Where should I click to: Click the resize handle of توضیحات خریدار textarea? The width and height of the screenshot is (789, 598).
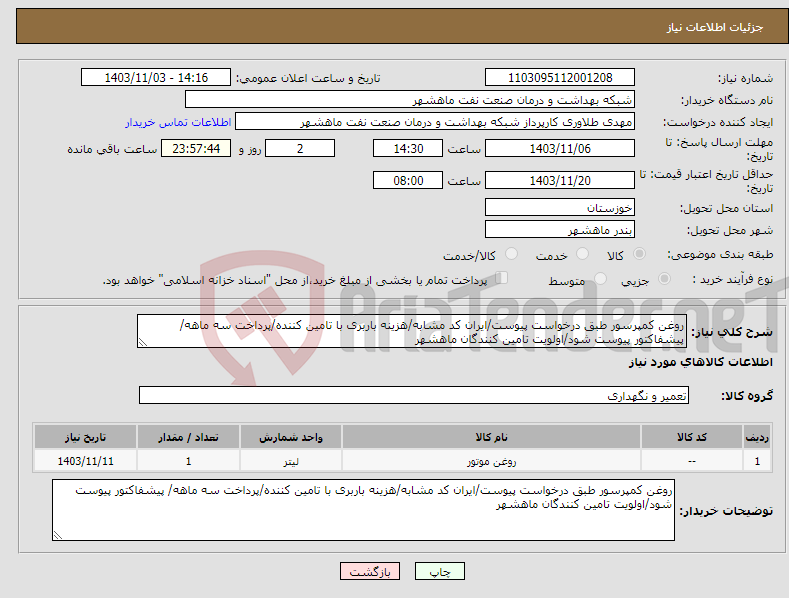coord(58,535)
